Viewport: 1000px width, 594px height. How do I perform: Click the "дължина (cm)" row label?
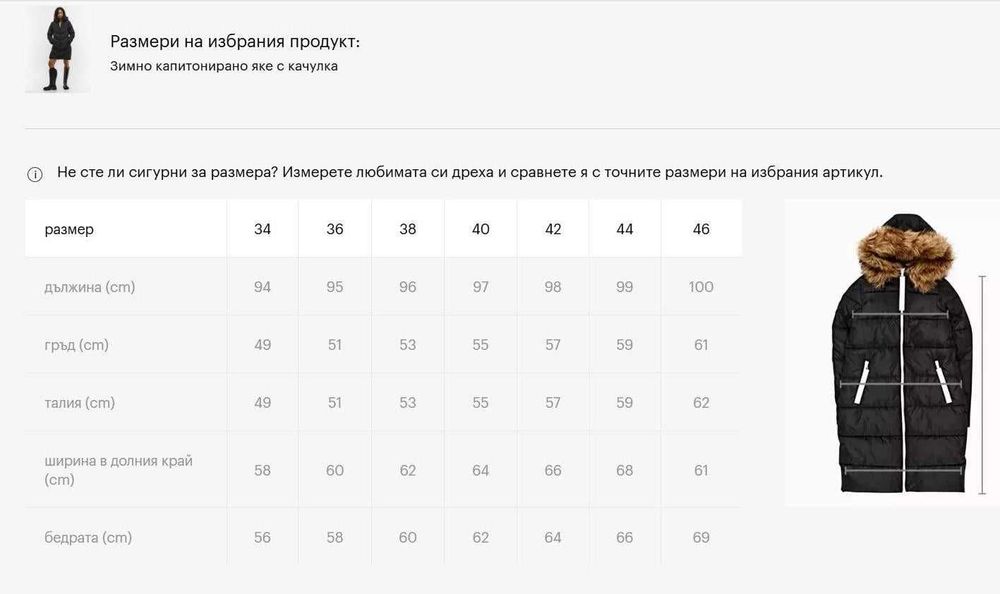click(x=90, y=287)
